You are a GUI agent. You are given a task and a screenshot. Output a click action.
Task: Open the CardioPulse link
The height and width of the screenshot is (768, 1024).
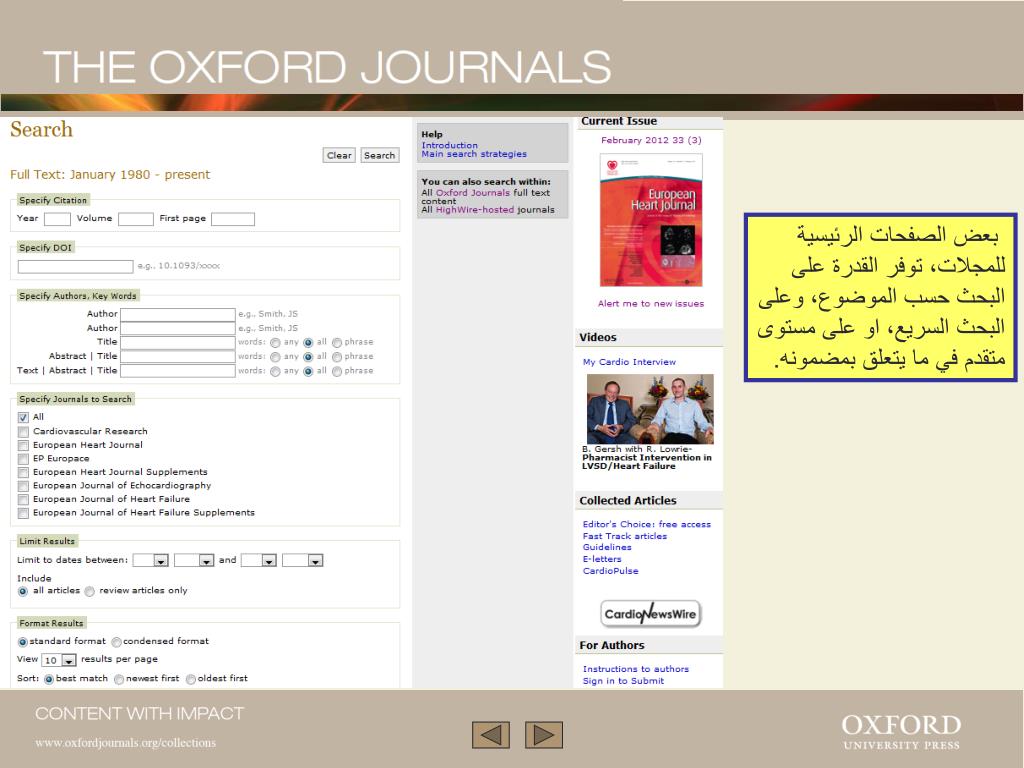(x=611, y=571)
